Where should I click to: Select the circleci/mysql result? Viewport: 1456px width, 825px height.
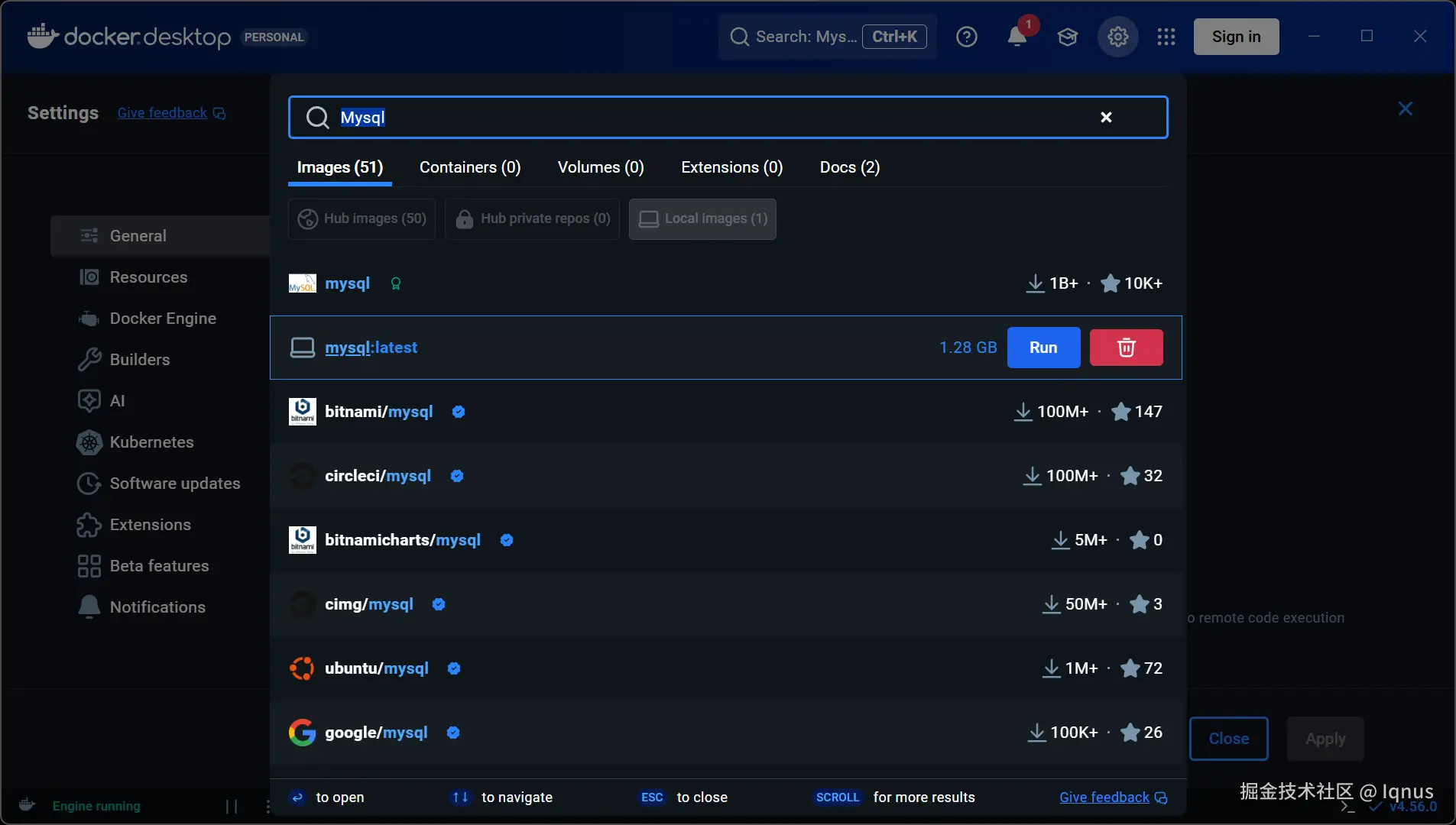[x=726, y=476]
